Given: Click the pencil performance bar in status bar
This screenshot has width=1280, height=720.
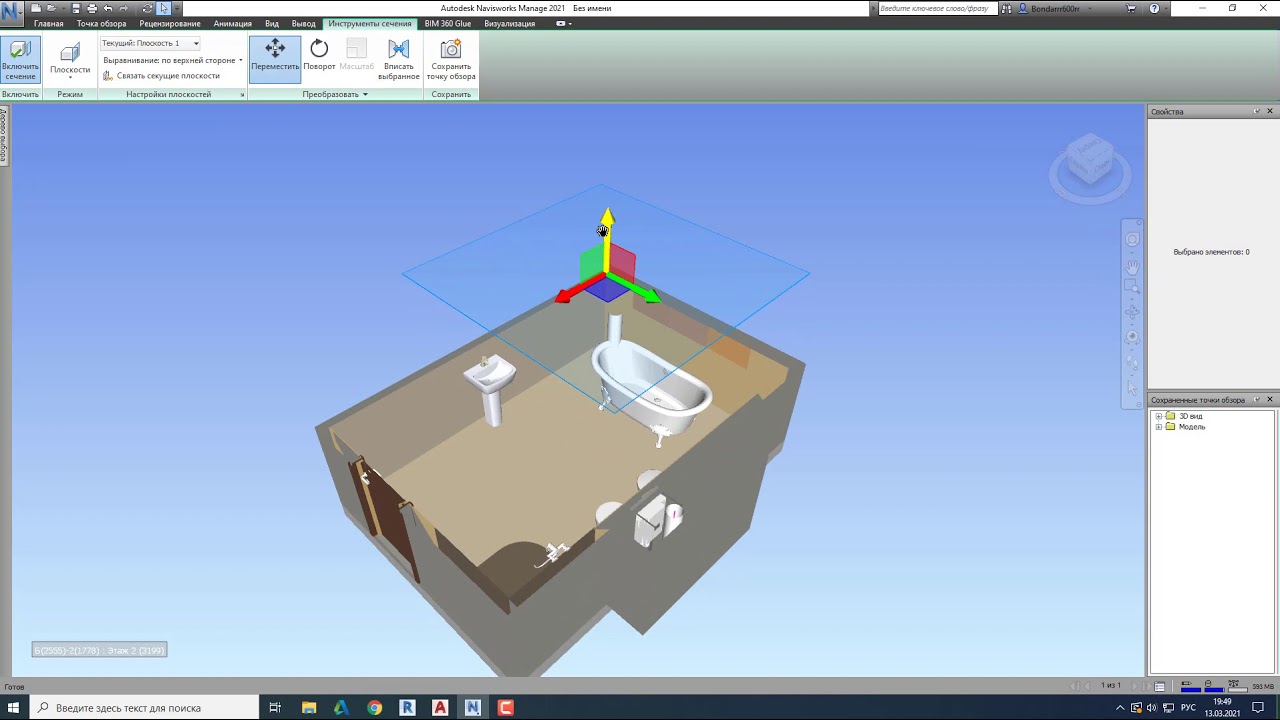Looking at the screenshot, I should 1190,687.
